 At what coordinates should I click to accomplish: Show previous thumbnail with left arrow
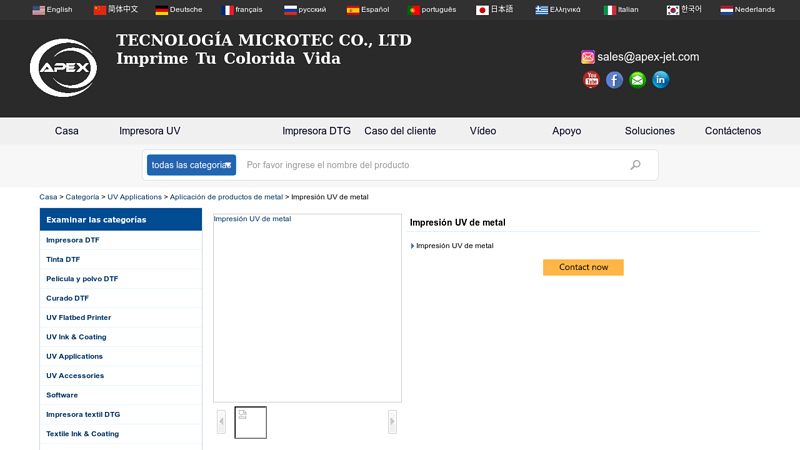pyautogui.click(x=221, y=421)
